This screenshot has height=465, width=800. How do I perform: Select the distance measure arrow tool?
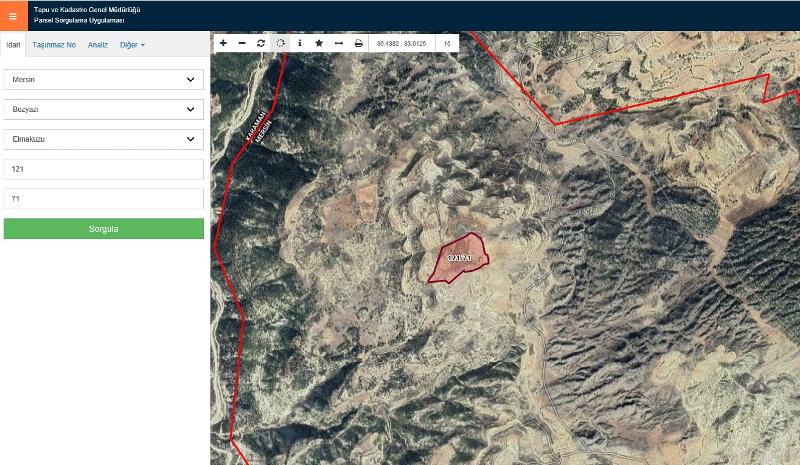point(339,44)
